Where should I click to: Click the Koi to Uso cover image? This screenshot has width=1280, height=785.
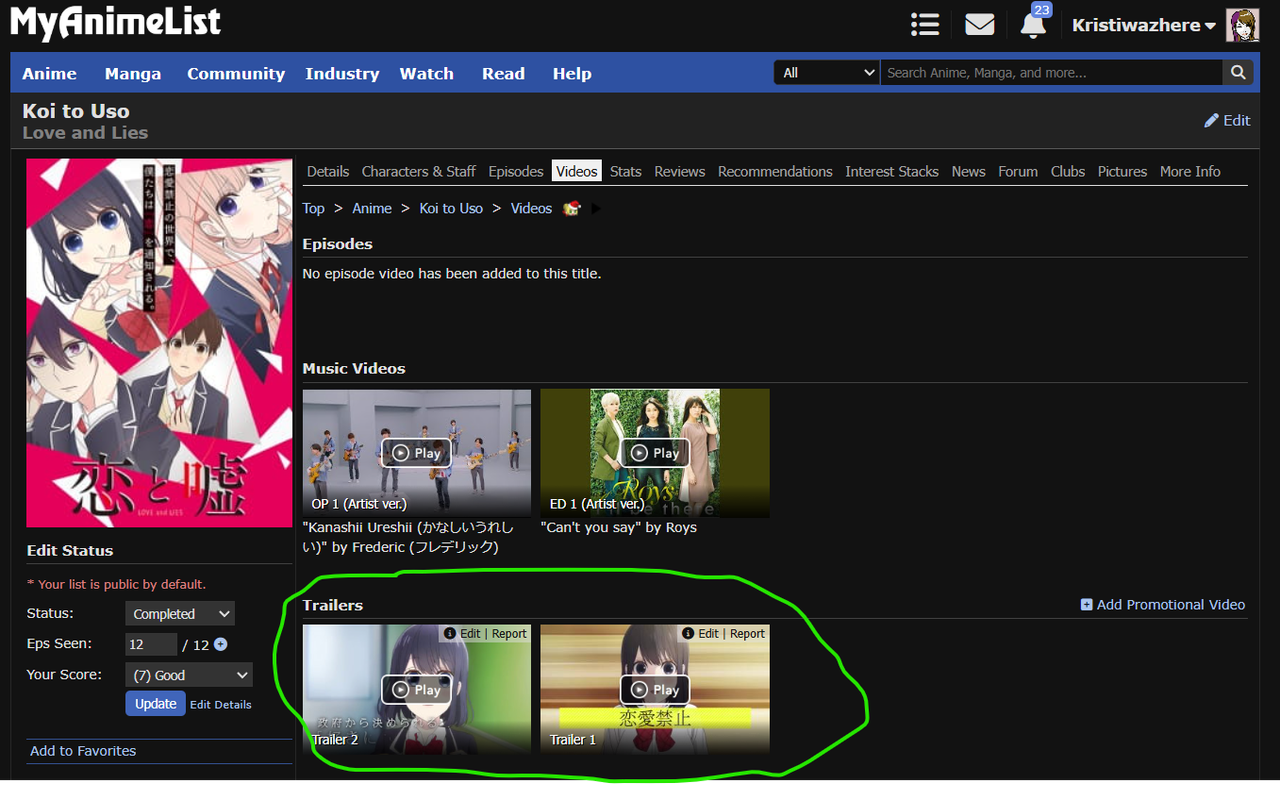click(159, 342)
